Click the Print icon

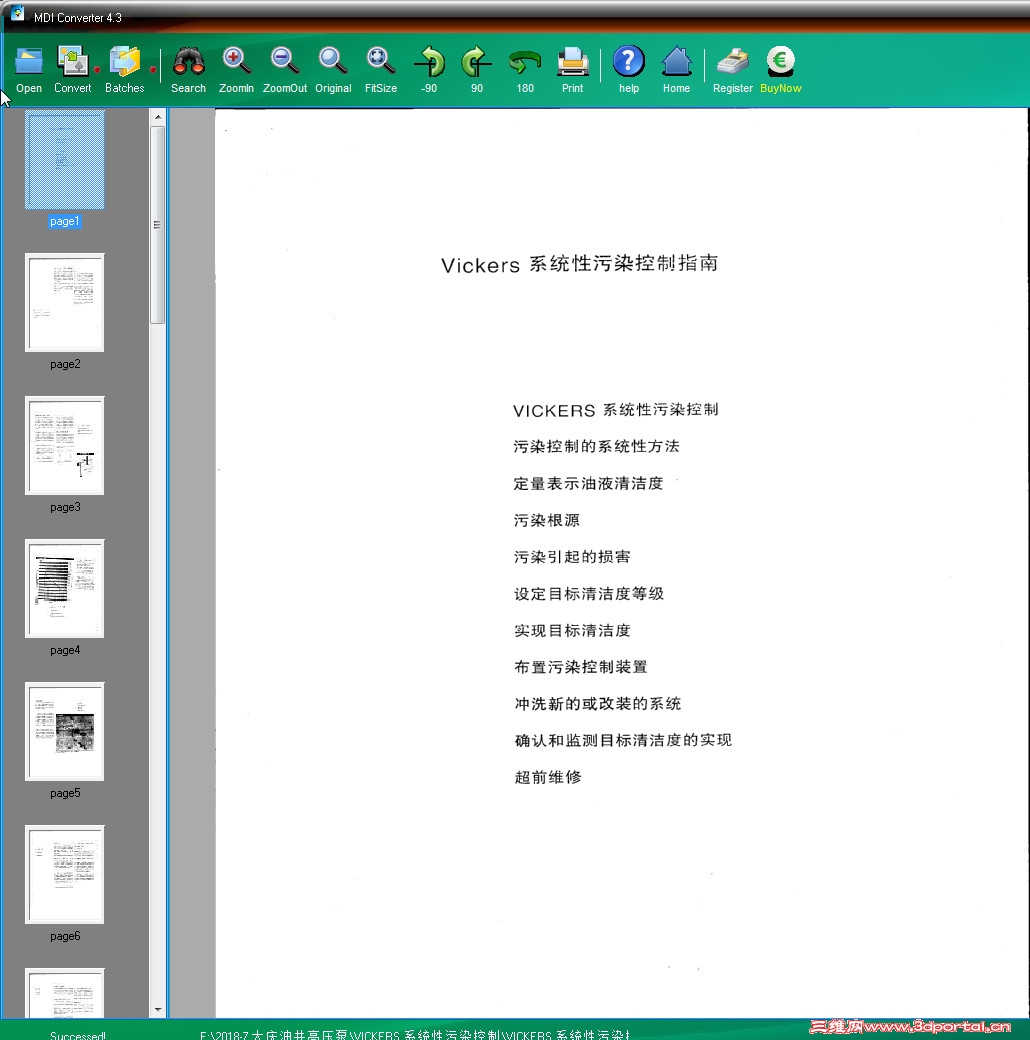click(572, 62)
